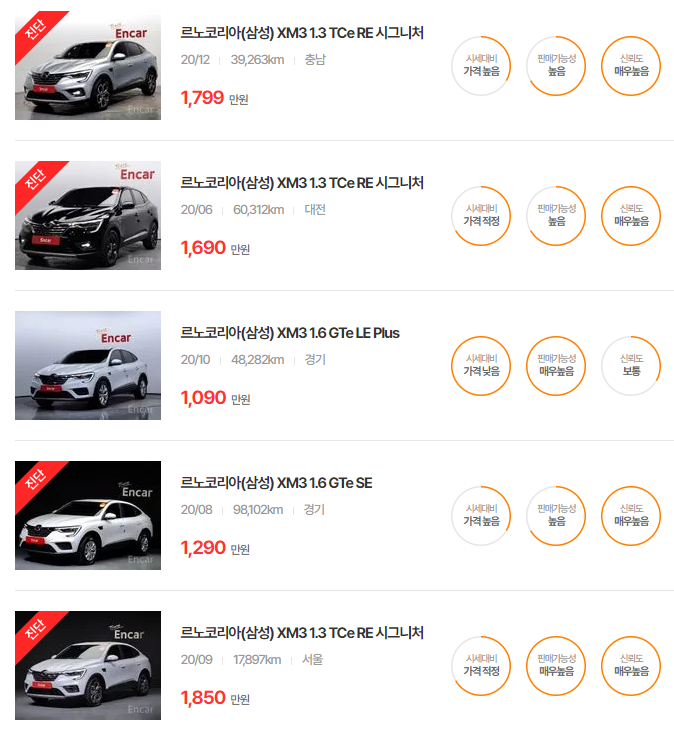Click 판매가능성 매우높음 badge on 1,090만원 listing
The width and height of the screenshot is (674, 729).
click(x=556, y=366)
